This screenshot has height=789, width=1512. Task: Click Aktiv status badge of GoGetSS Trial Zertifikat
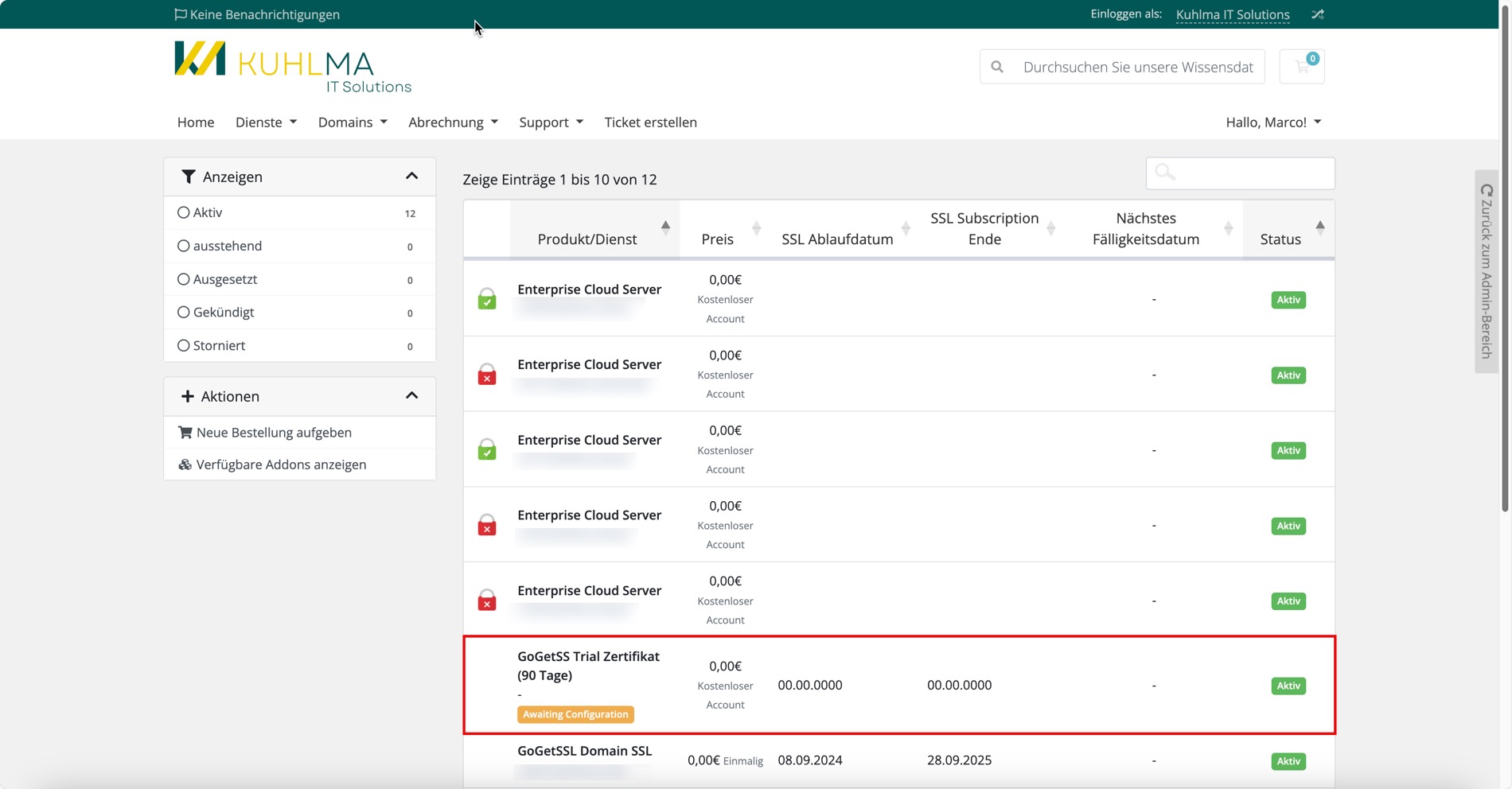click(x=1288, y=686)
